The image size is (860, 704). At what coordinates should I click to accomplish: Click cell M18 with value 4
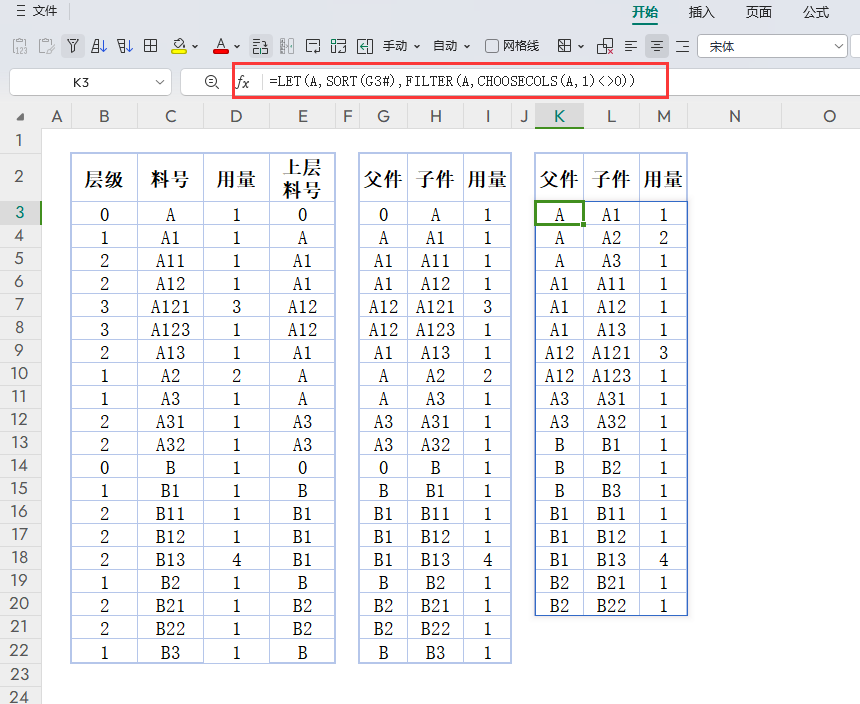(663, 559)
